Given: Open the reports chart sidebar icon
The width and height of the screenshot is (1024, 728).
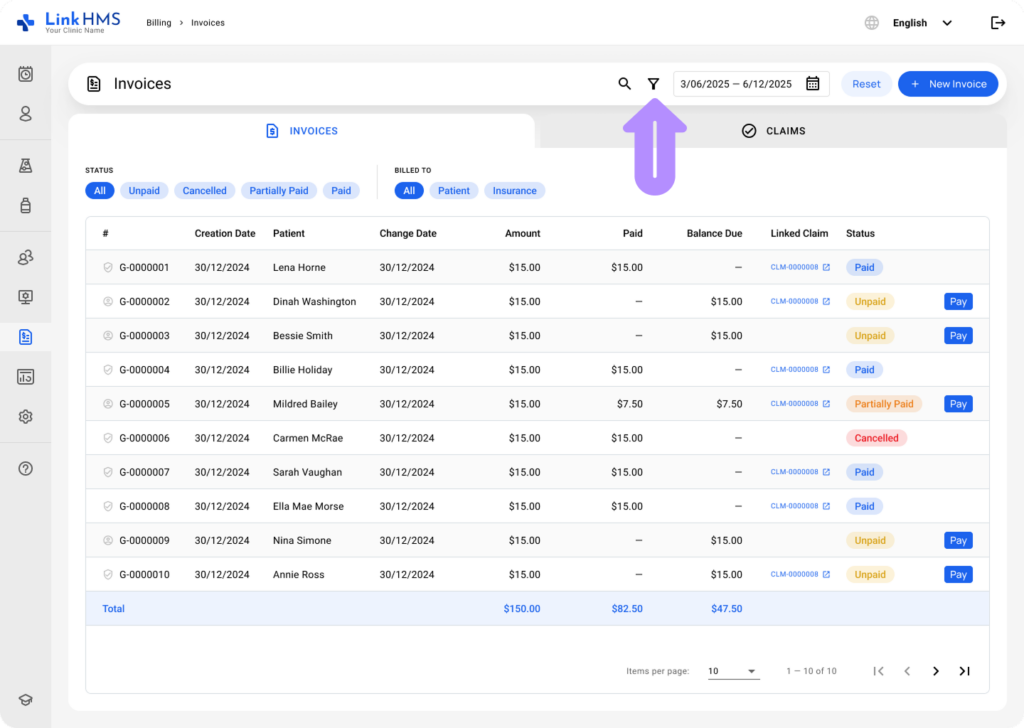Looking at the screenshot, I should tap(25, 377).
